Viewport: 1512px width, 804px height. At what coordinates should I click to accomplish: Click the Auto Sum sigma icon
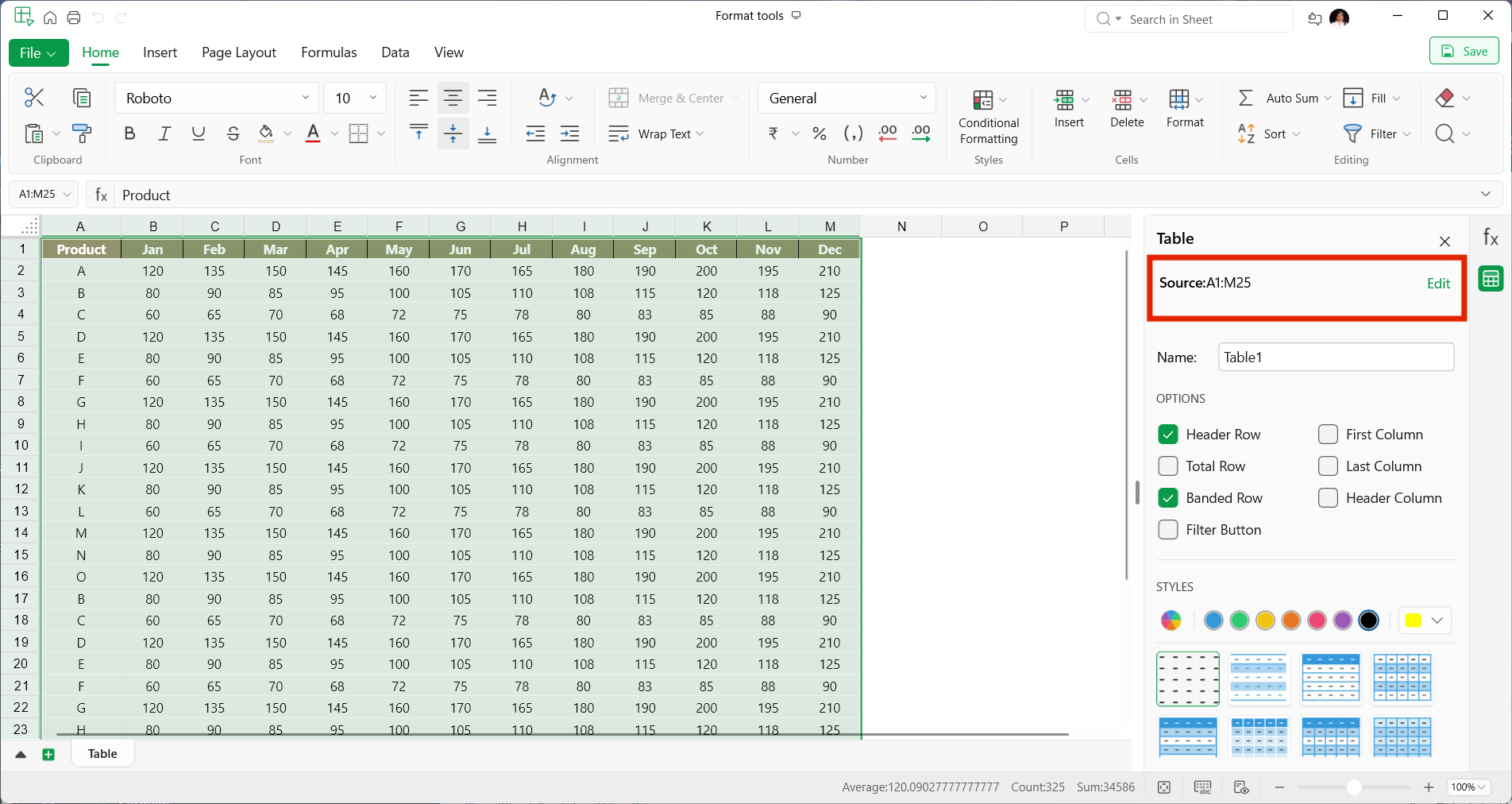(x=1246, y=98)
